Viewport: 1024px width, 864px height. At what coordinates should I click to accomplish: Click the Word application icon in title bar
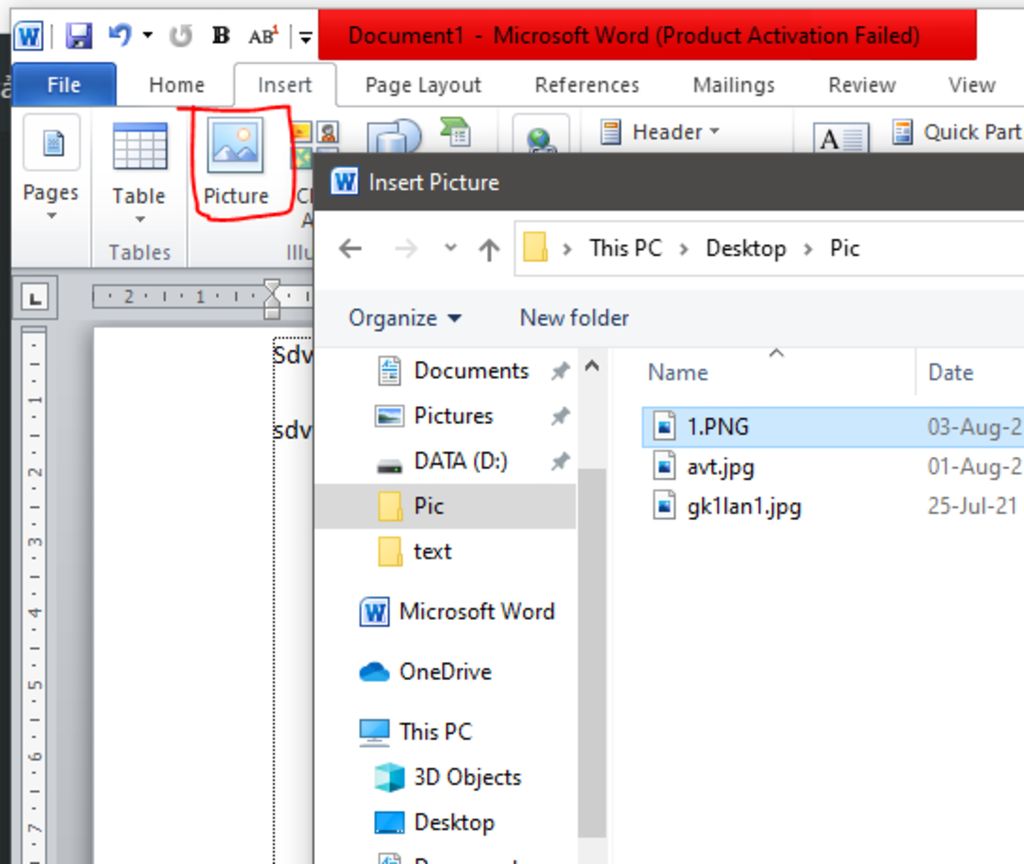pyautogui.click(x=29, y=35)
